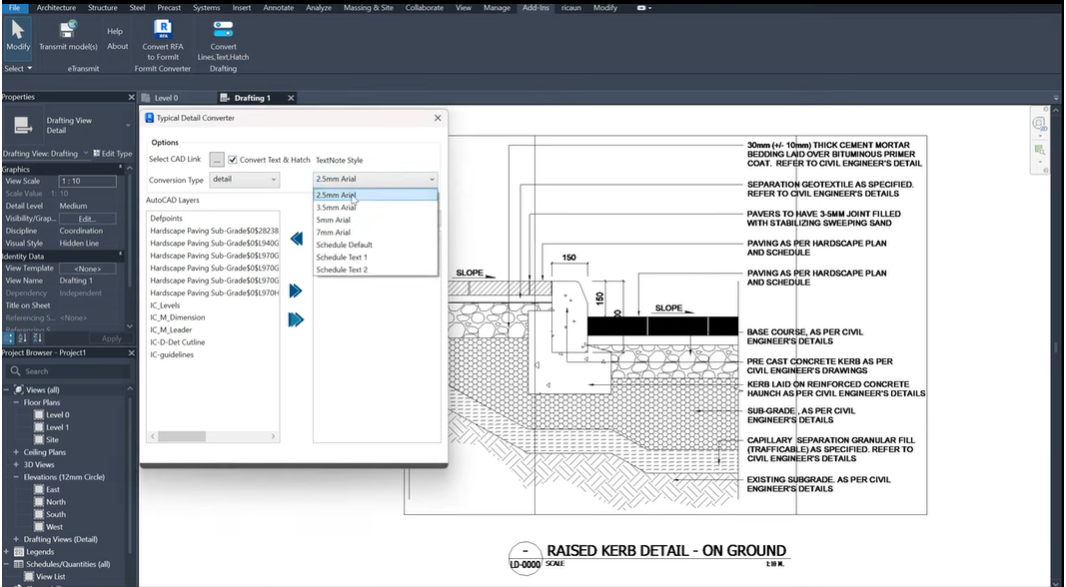Select the North elevation view
Screen dimensions: 1066x587
click(56, 502)
